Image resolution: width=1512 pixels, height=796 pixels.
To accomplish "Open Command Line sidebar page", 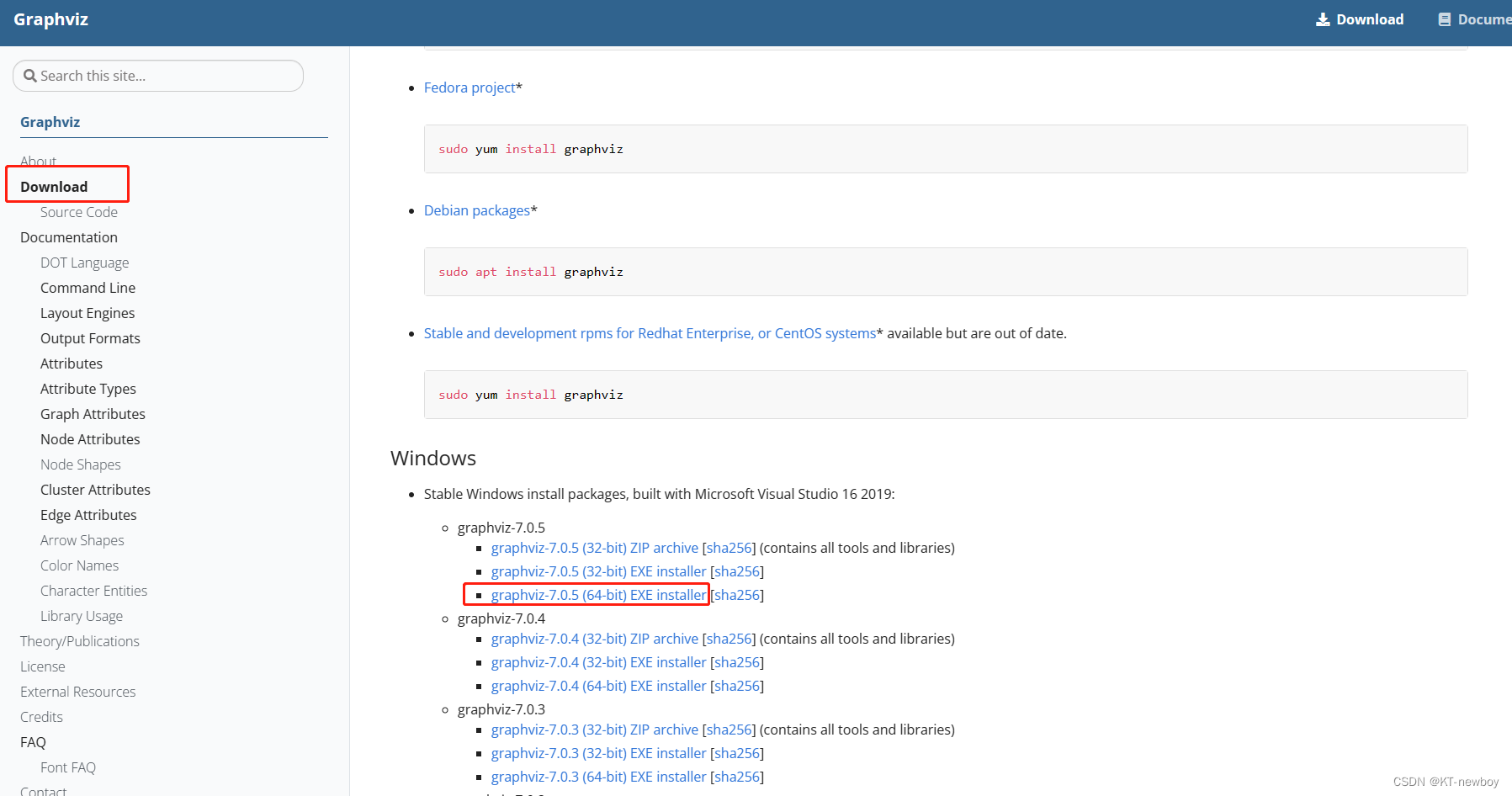I will pos(88,288).
